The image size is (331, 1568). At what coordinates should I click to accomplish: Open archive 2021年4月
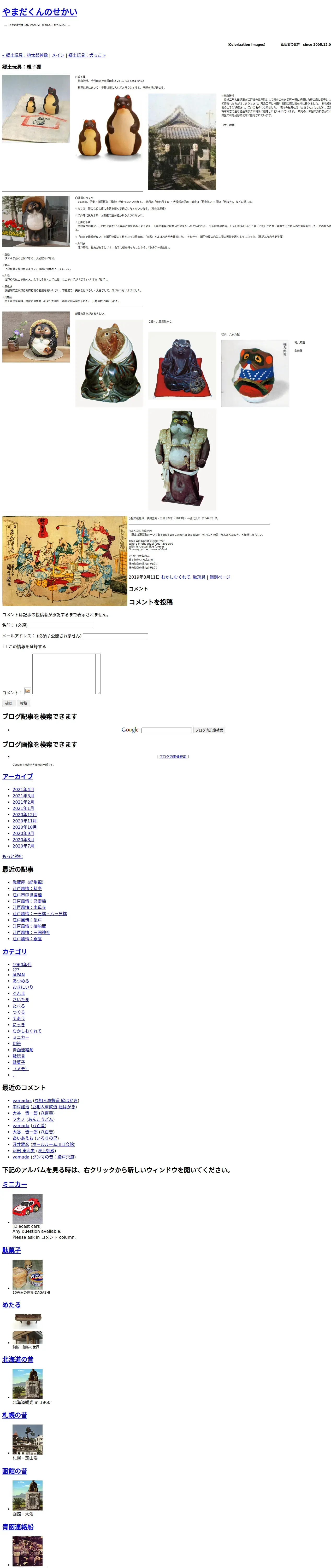[x=23, y=789]
